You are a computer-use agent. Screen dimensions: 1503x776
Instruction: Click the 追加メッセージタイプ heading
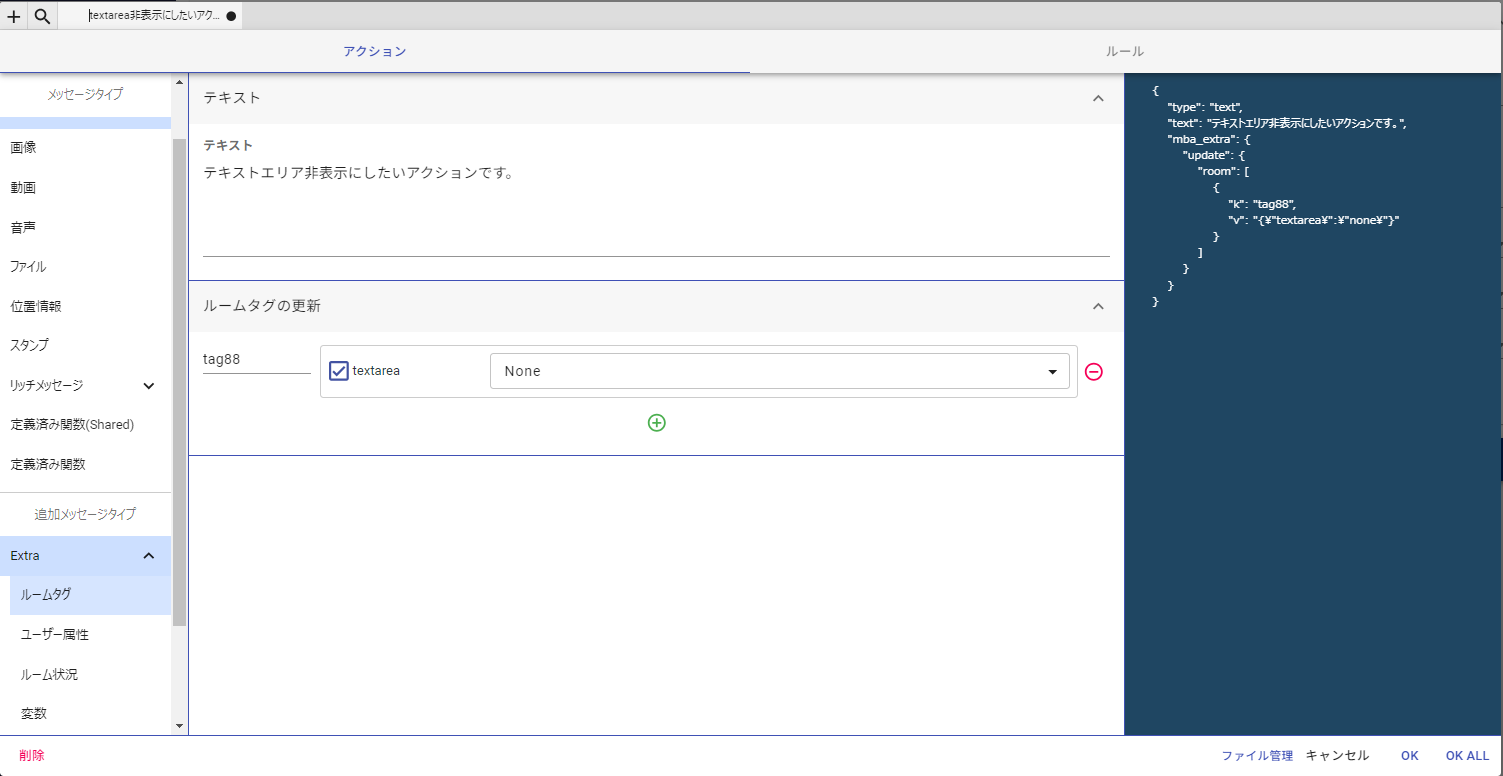point(85,514)
